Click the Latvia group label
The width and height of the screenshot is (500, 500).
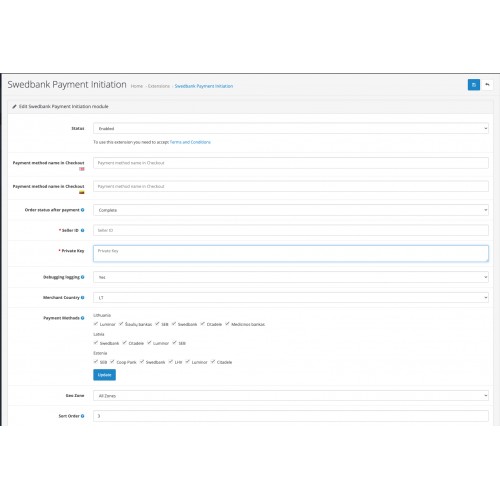pos(99,334)
